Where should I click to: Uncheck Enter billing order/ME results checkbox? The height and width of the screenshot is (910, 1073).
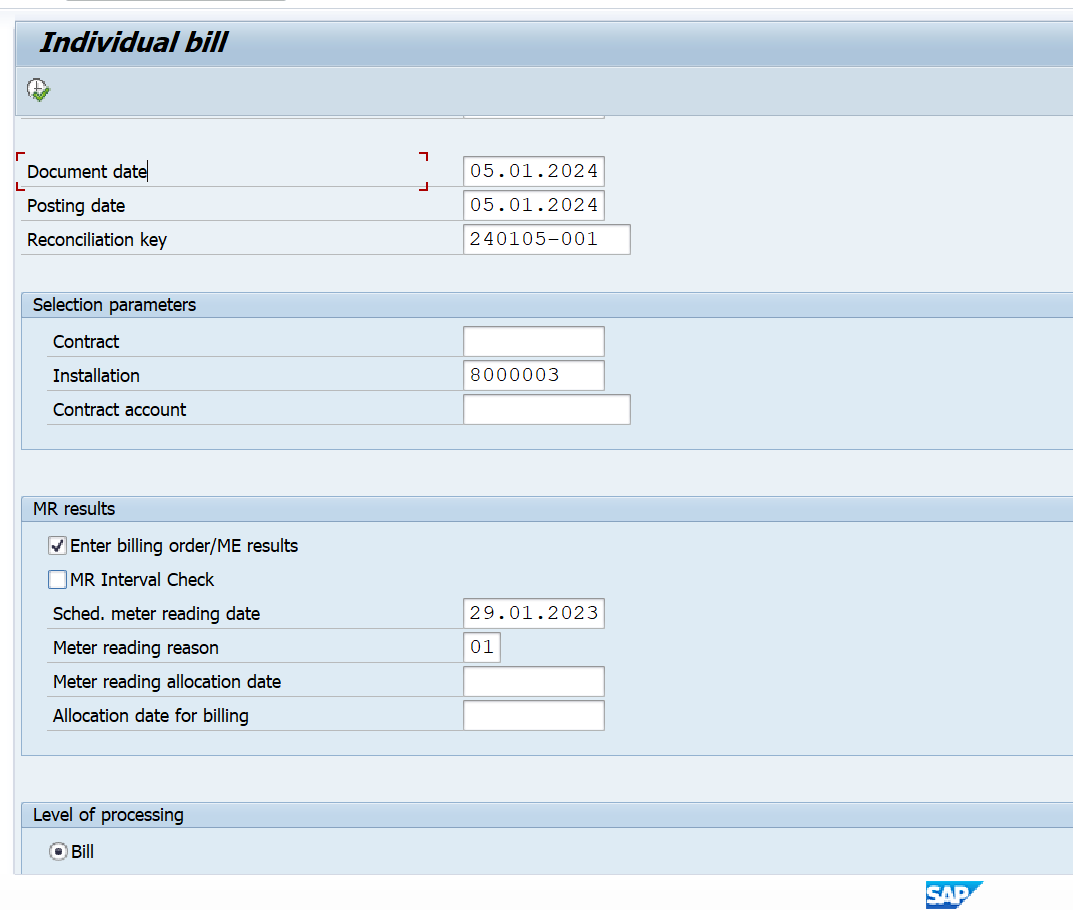(x=57, y=546)
